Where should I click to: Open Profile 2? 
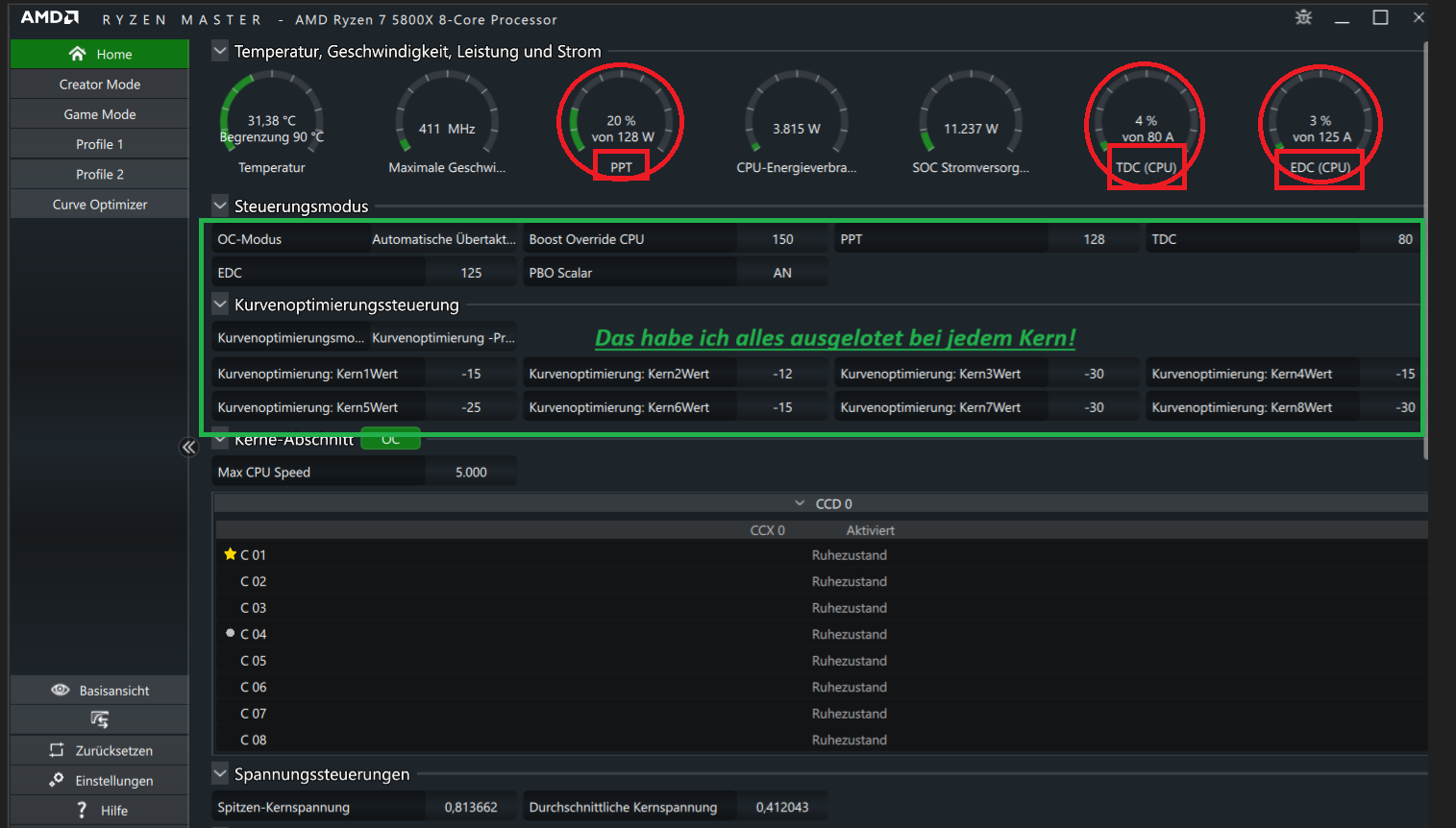(99, 174)
